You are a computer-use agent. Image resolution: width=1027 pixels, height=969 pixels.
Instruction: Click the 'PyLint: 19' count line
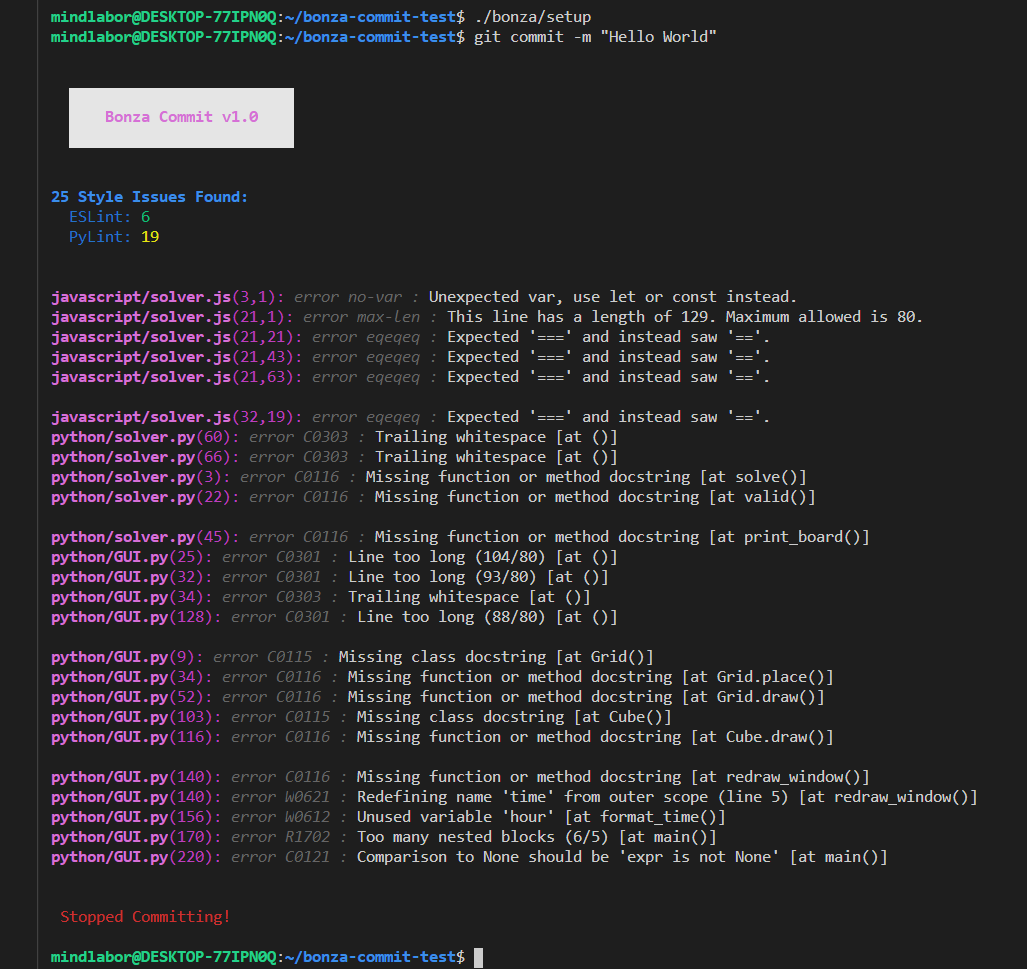point(114,237)
